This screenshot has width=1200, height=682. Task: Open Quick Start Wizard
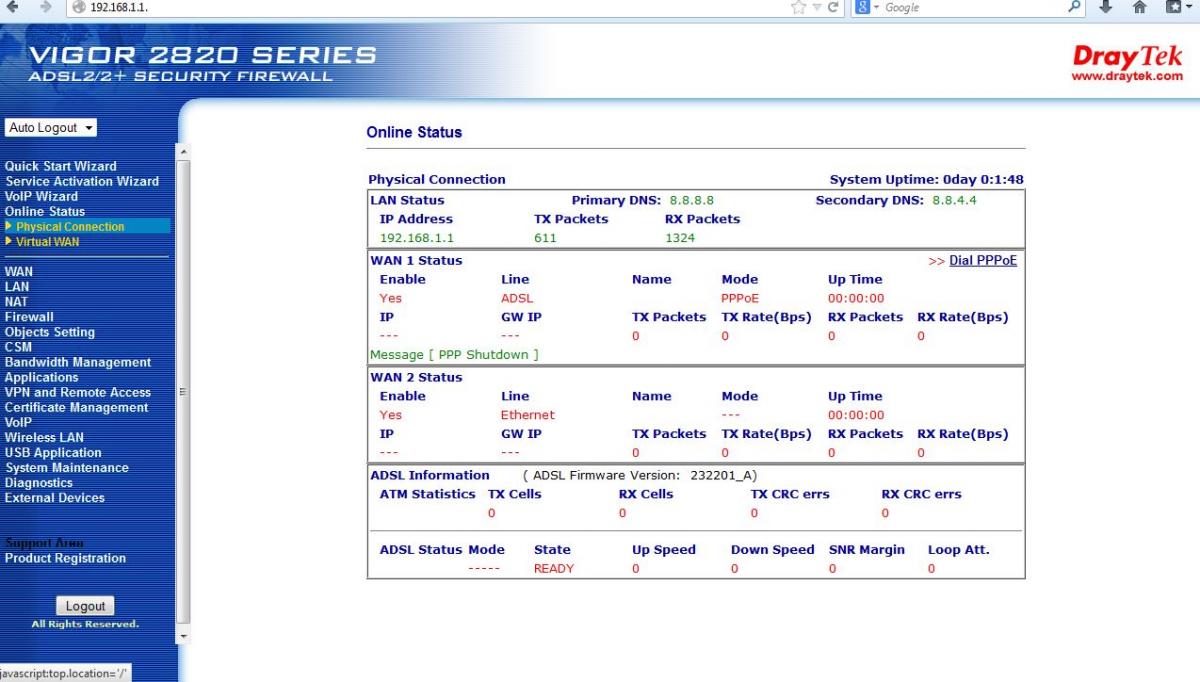(x=60, y=166)
